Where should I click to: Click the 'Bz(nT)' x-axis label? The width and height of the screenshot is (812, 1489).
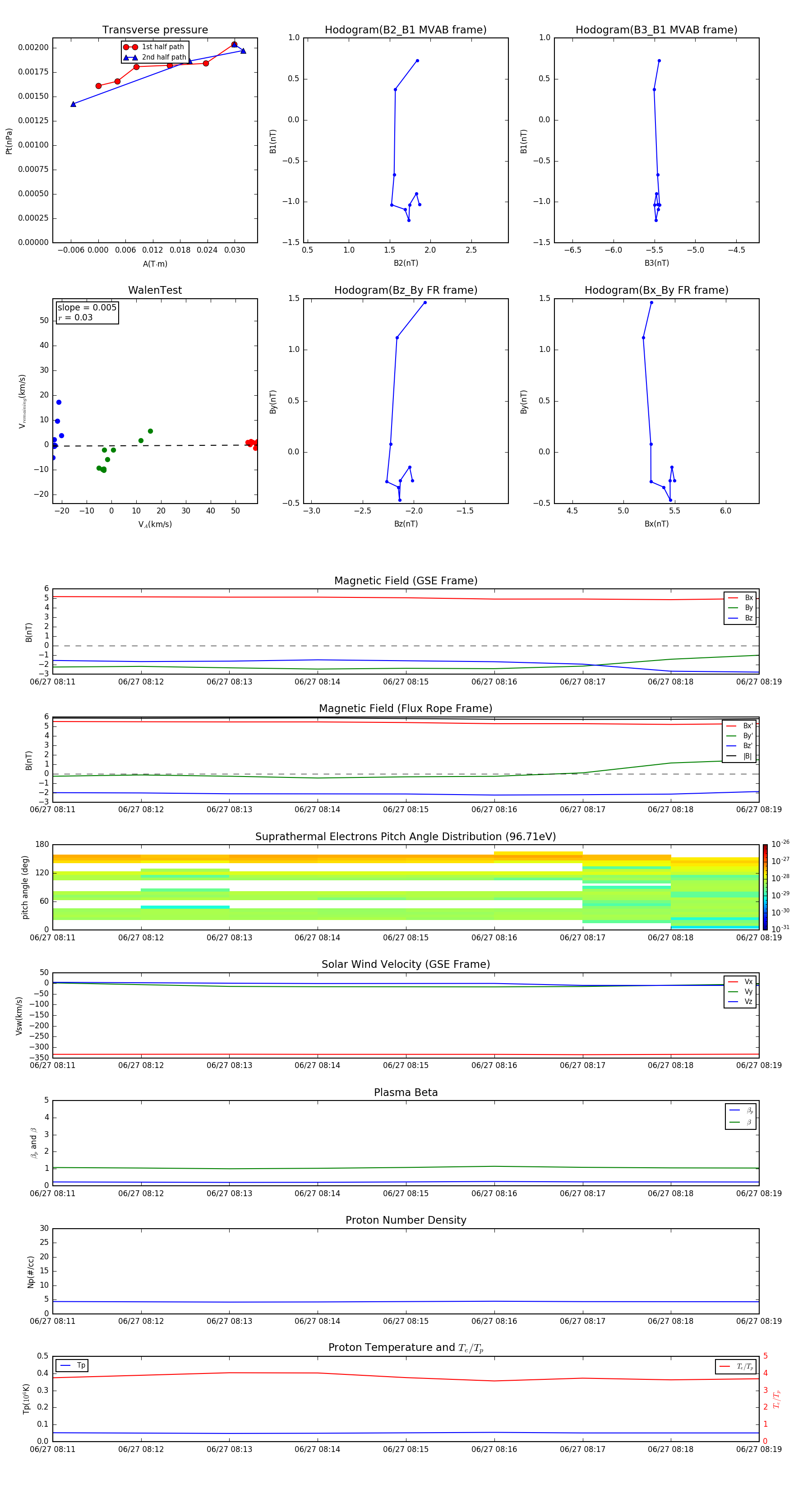(x=406, y=524)
